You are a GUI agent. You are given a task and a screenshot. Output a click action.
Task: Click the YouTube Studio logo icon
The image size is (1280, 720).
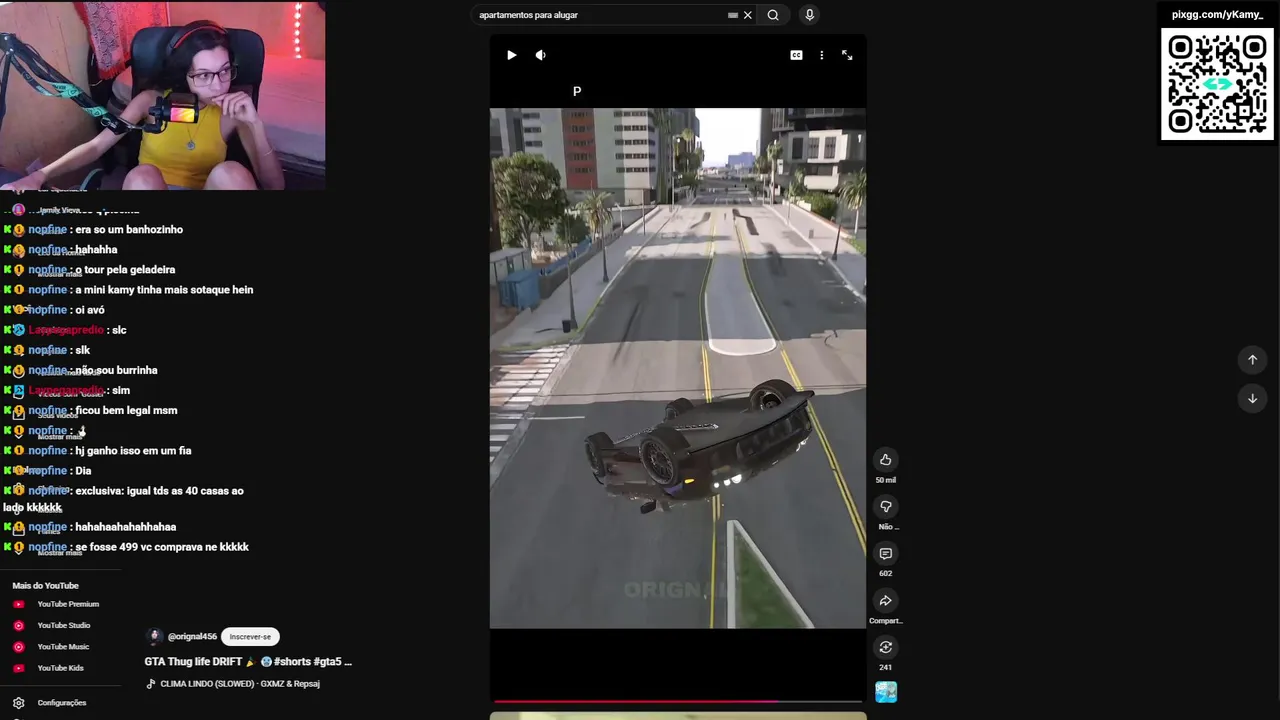[18, 626]
